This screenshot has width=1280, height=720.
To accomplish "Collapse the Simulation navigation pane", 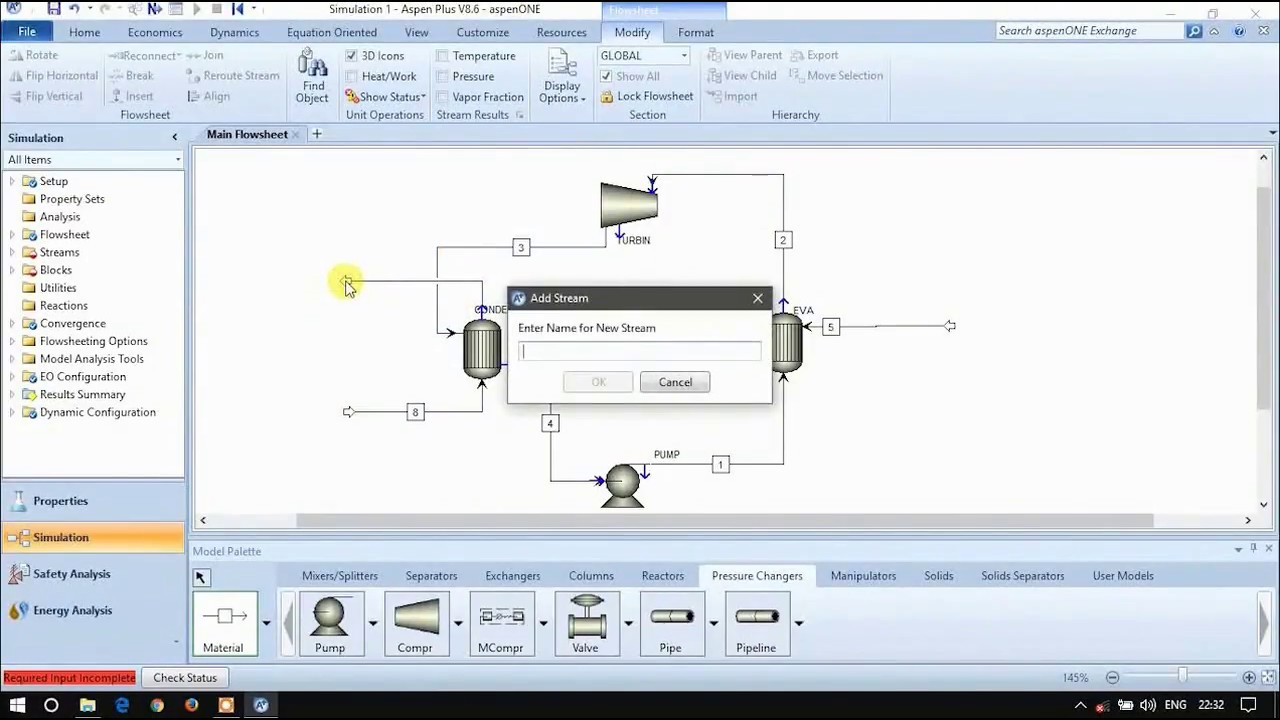I will (174, 138).
